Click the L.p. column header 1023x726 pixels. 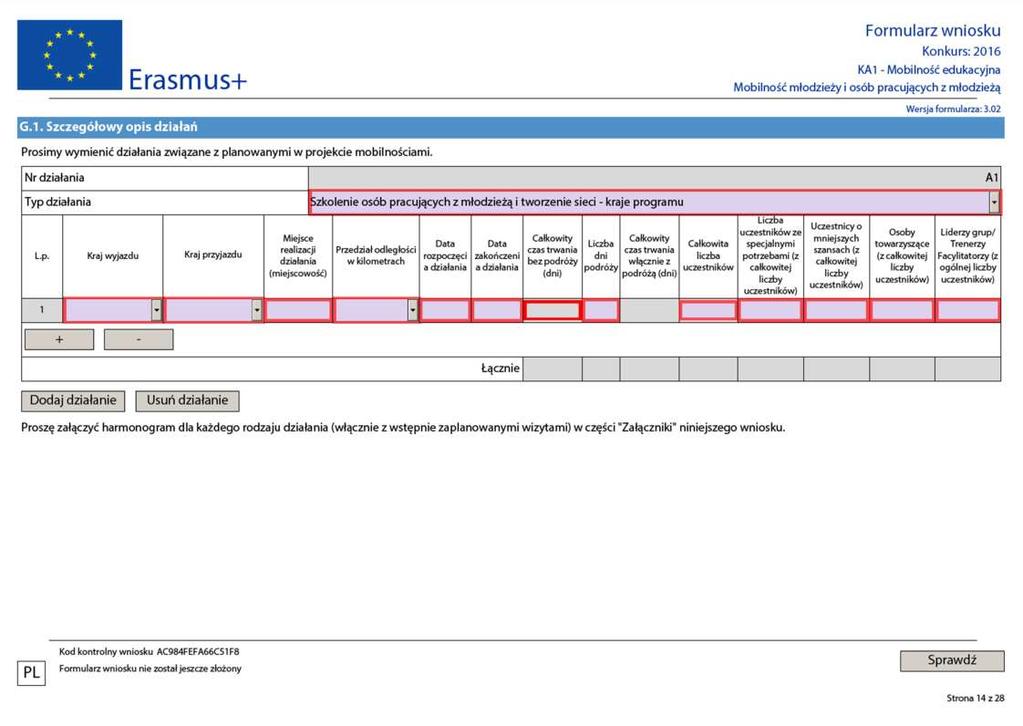(x=42, y=256)
